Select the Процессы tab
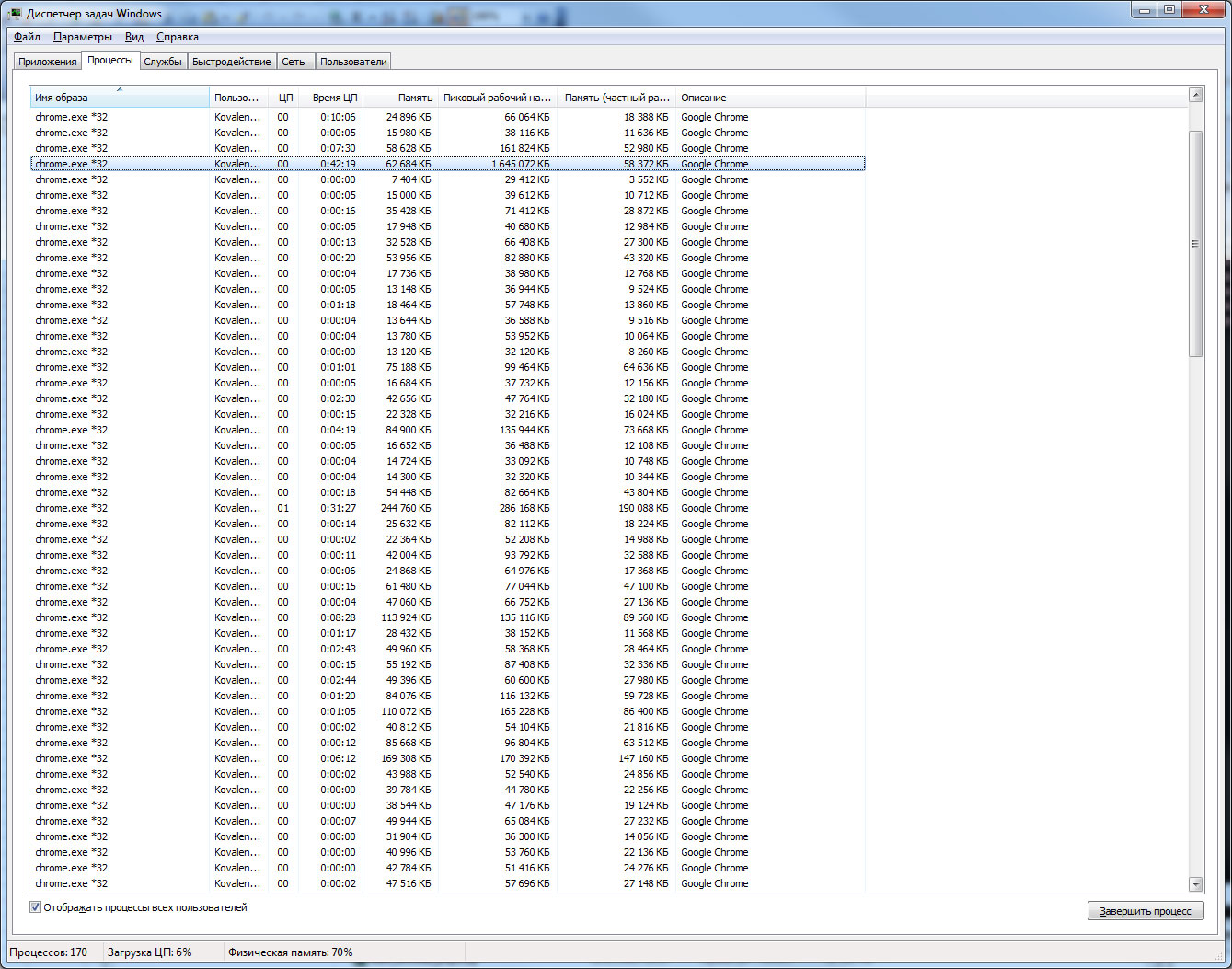1232x969 pixels. point(110,60)
